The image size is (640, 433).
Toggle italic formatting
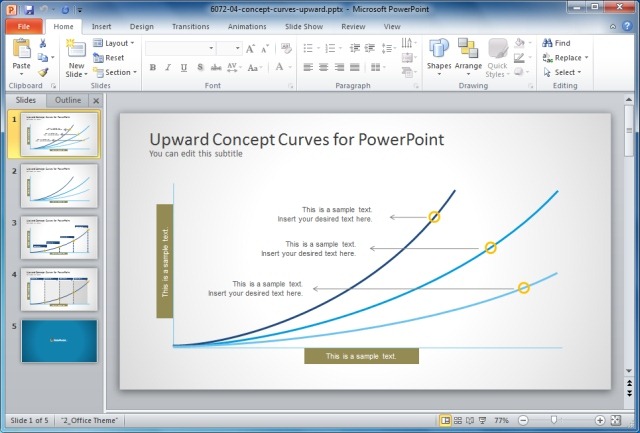coord(168,67)
